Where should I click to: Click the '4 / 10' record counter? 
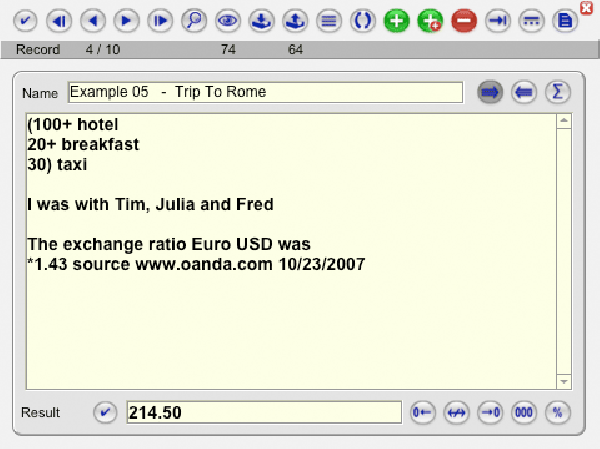(103, 49)
